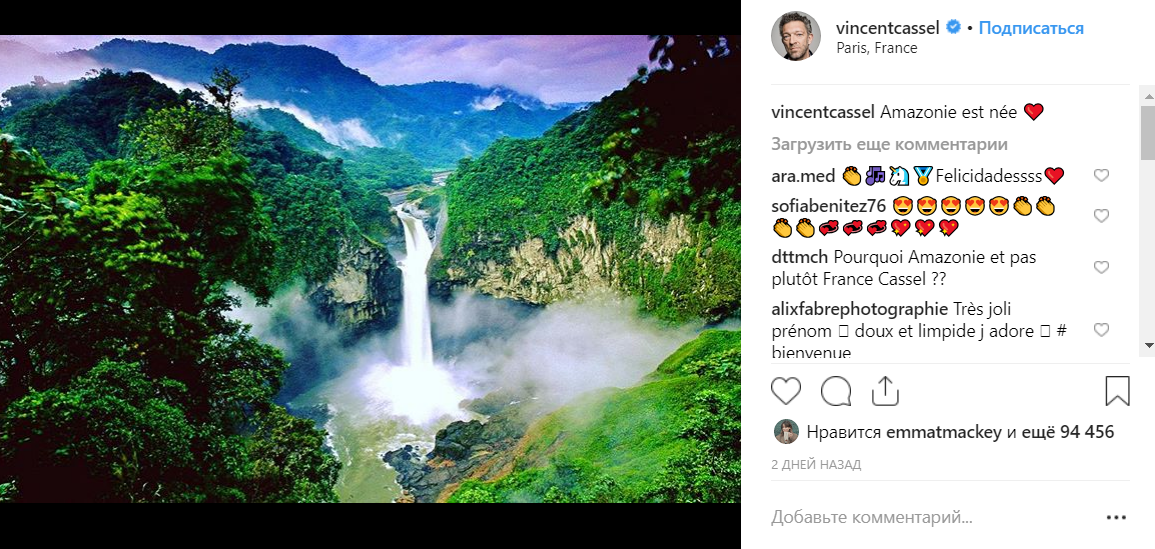The height and width of the screenshot is (549, 1155).
Task: Click the Добавьте комментарий input field
Action: point(900,518)
